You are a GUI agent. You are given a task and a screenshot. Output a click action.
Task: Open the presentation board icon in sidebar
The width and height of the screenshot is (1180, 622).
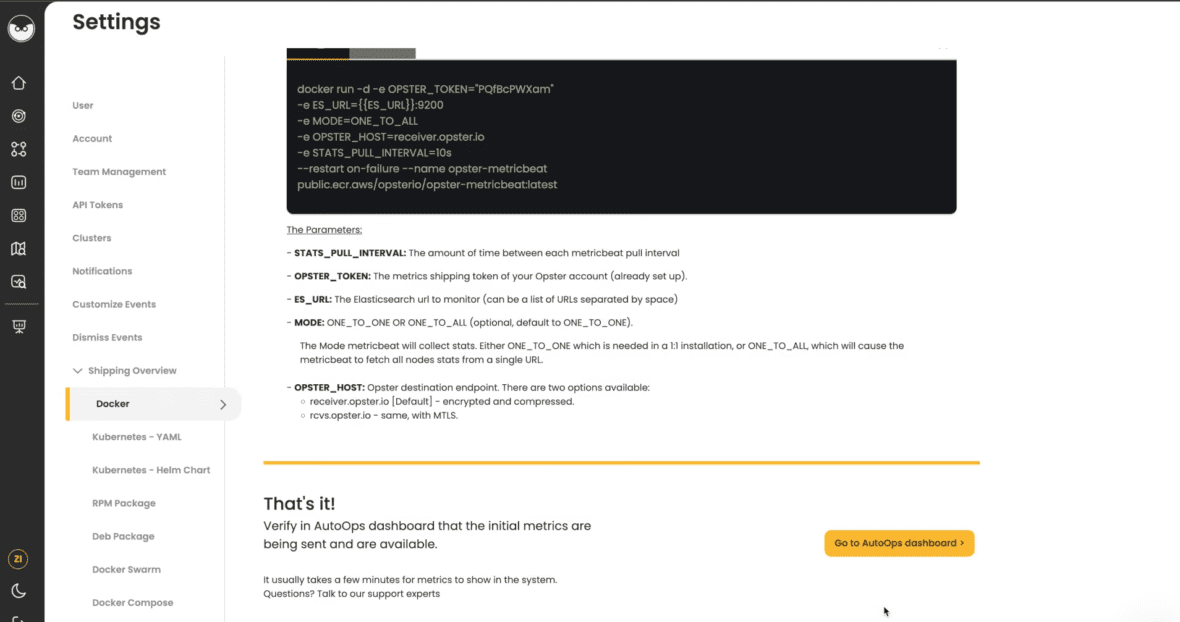click(19, 326)
